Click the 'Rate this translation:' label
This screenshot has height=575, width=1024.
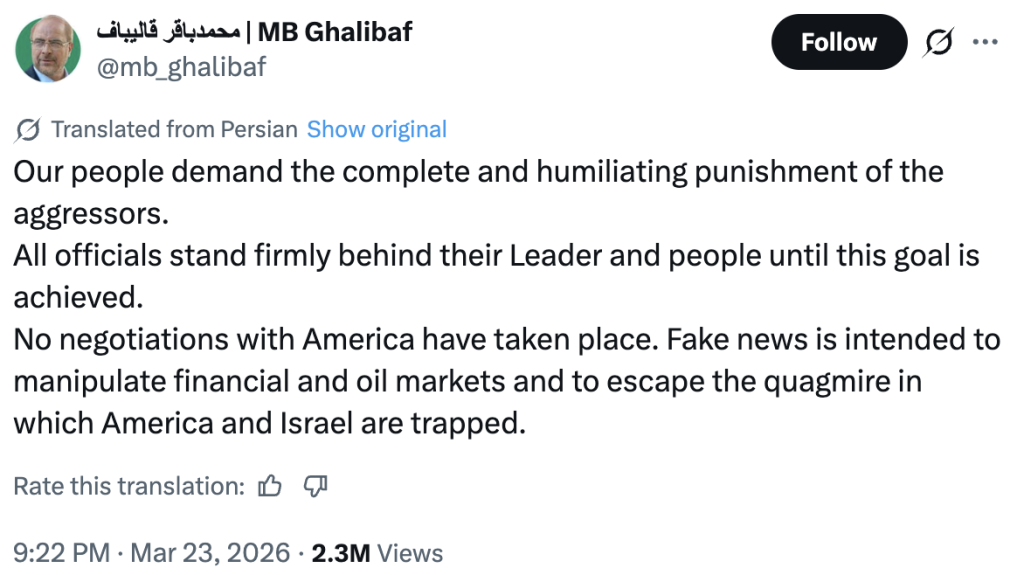point(128,487)
